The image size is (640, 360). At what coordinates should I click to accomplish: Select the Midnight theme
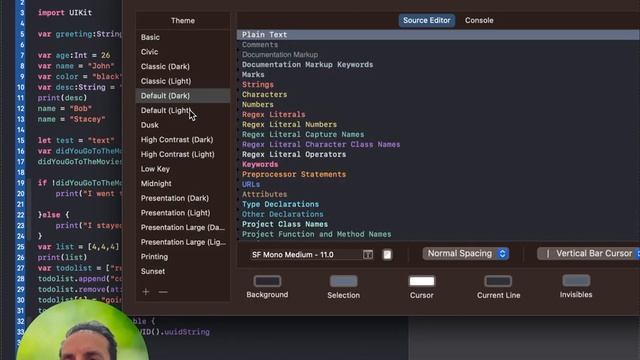(x=183, y=184)
